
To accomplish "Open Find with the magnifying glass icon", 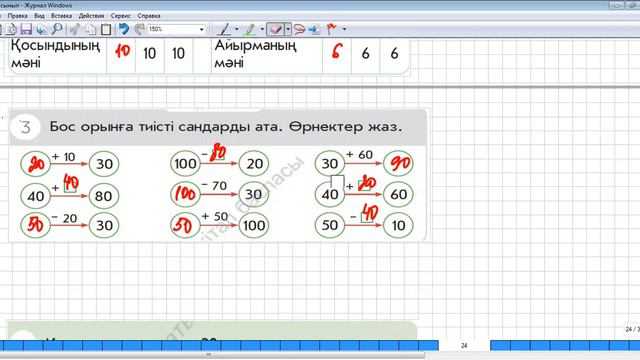I will point(57,29).
